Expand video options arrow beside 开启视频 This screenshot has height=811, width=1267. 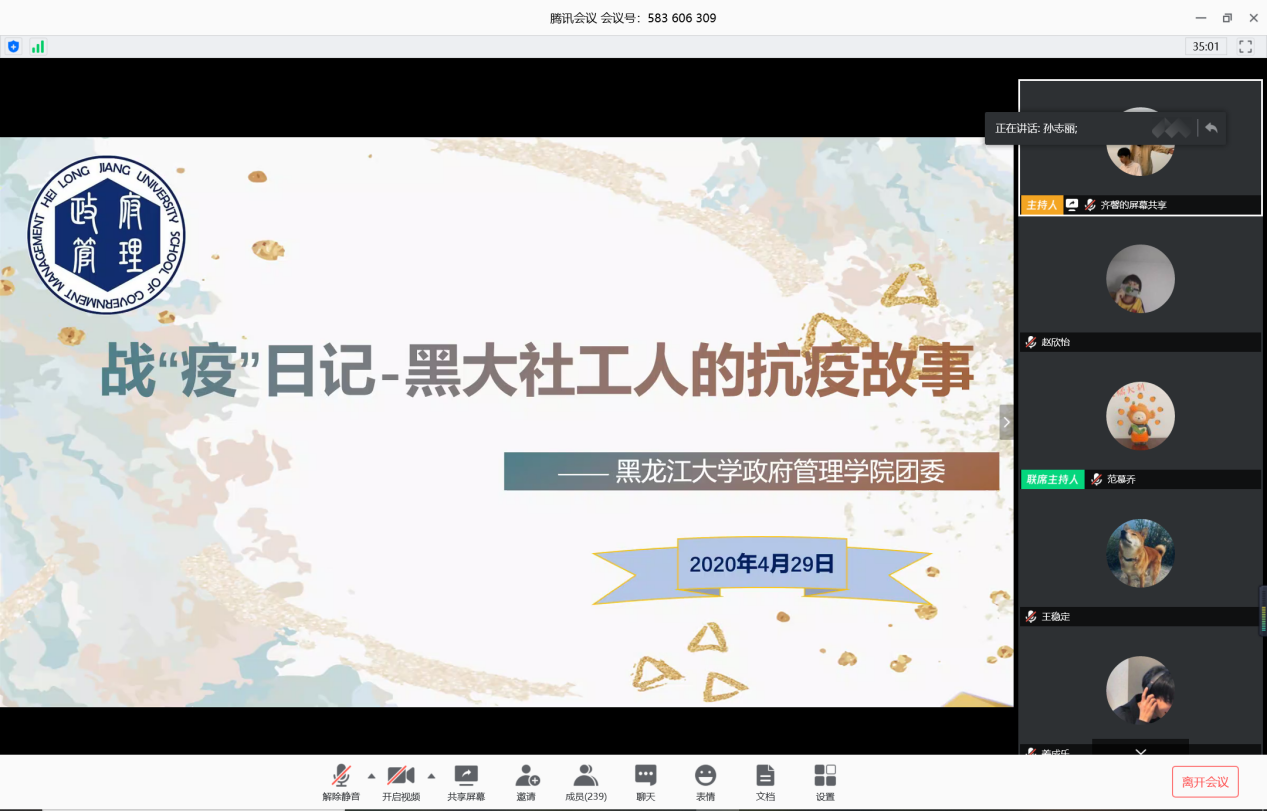tap(432, 776)
